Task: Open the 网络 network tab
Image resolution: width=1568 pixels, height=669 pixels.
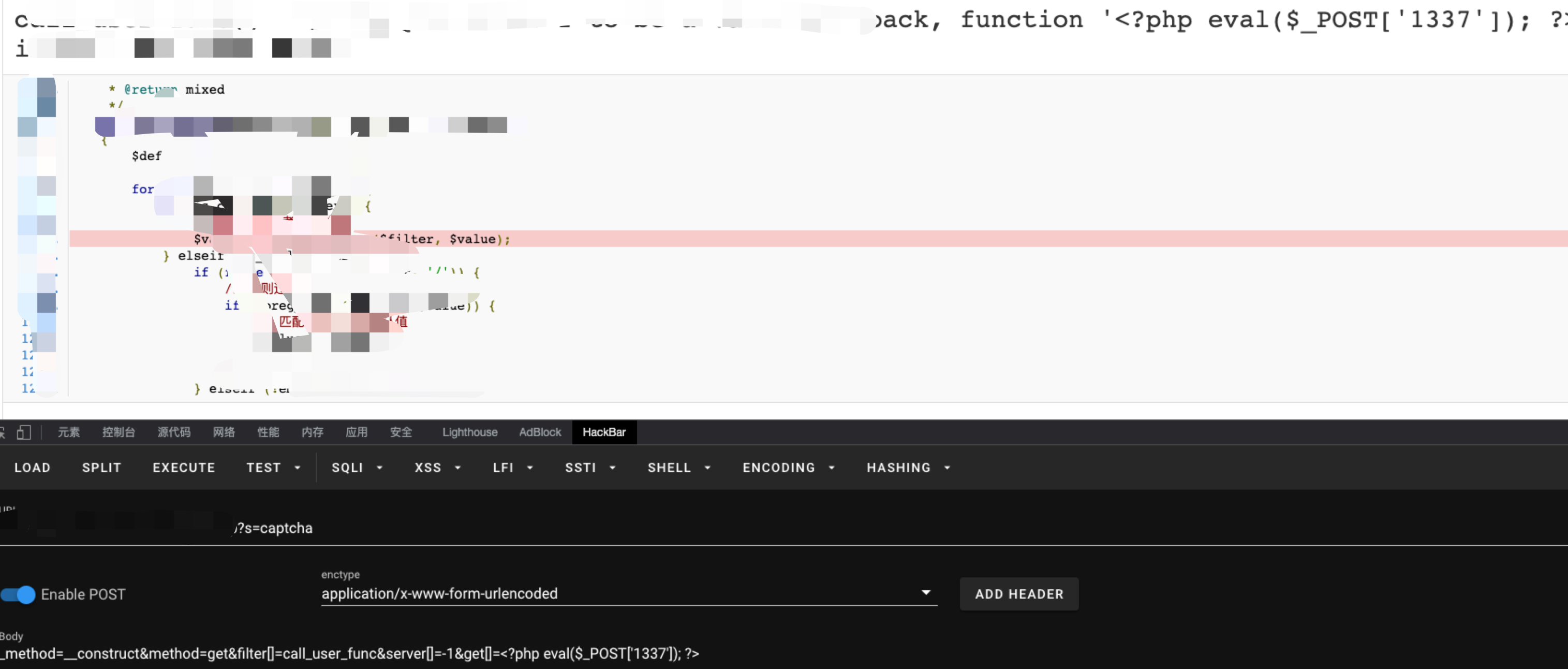Action: tap(224, 432)
